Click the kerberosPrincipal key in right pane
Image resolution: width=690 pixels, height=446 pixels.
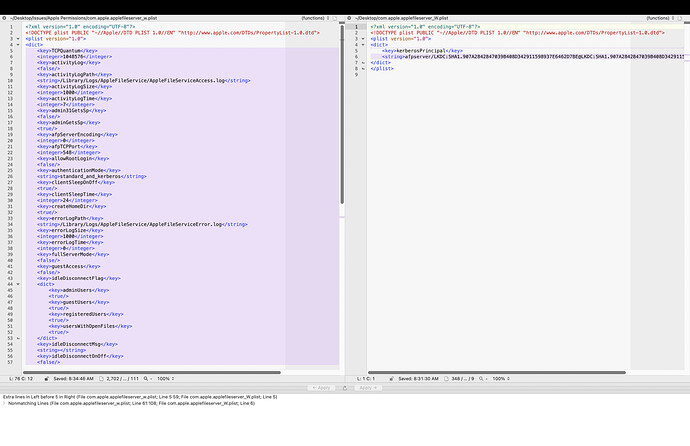click(x=422, y=51)
